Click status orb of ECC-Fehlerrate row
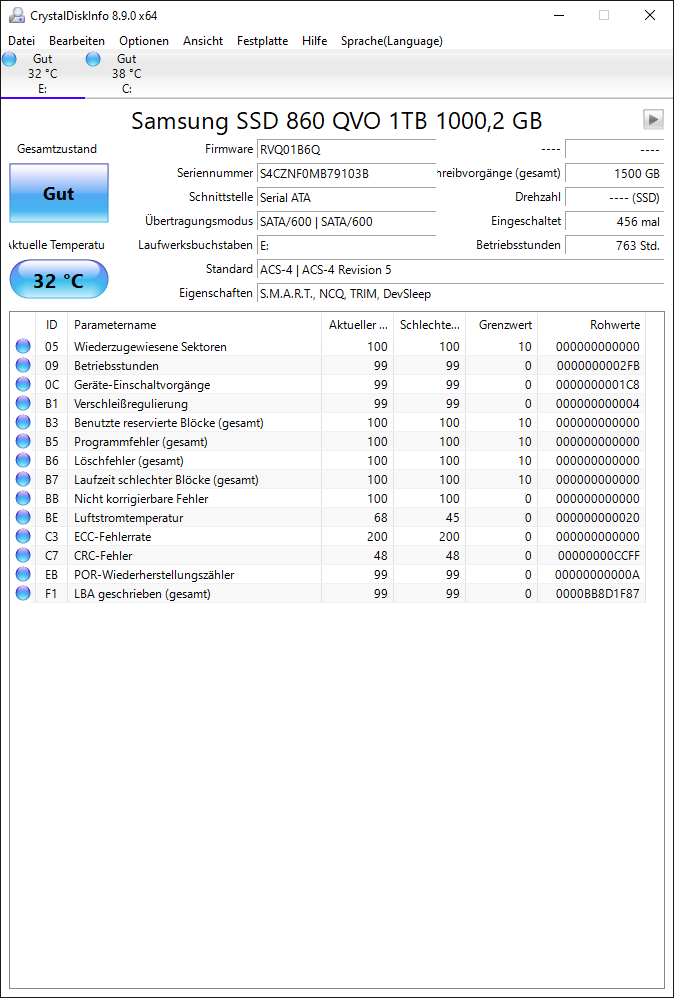Viewport: 674px width, 998px height. 23,537
